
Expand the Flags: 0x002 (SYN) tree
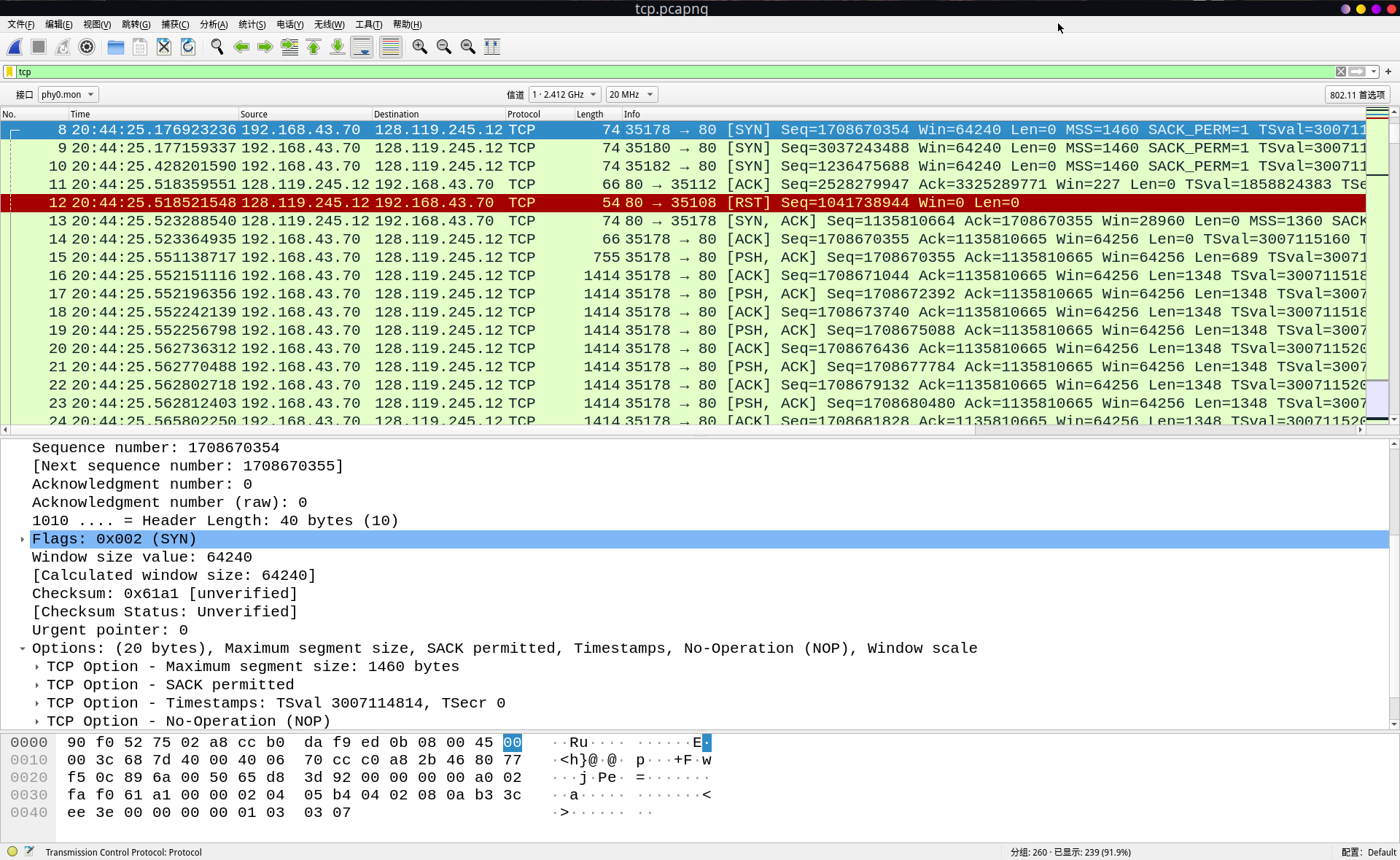tap(23, 539)
